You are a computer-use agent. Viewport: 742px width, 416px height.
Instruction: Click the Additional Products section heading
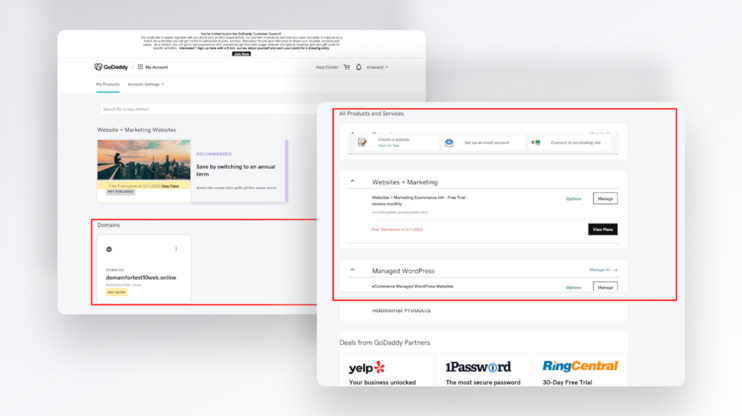pyautogui.click(x=401, y=310)
